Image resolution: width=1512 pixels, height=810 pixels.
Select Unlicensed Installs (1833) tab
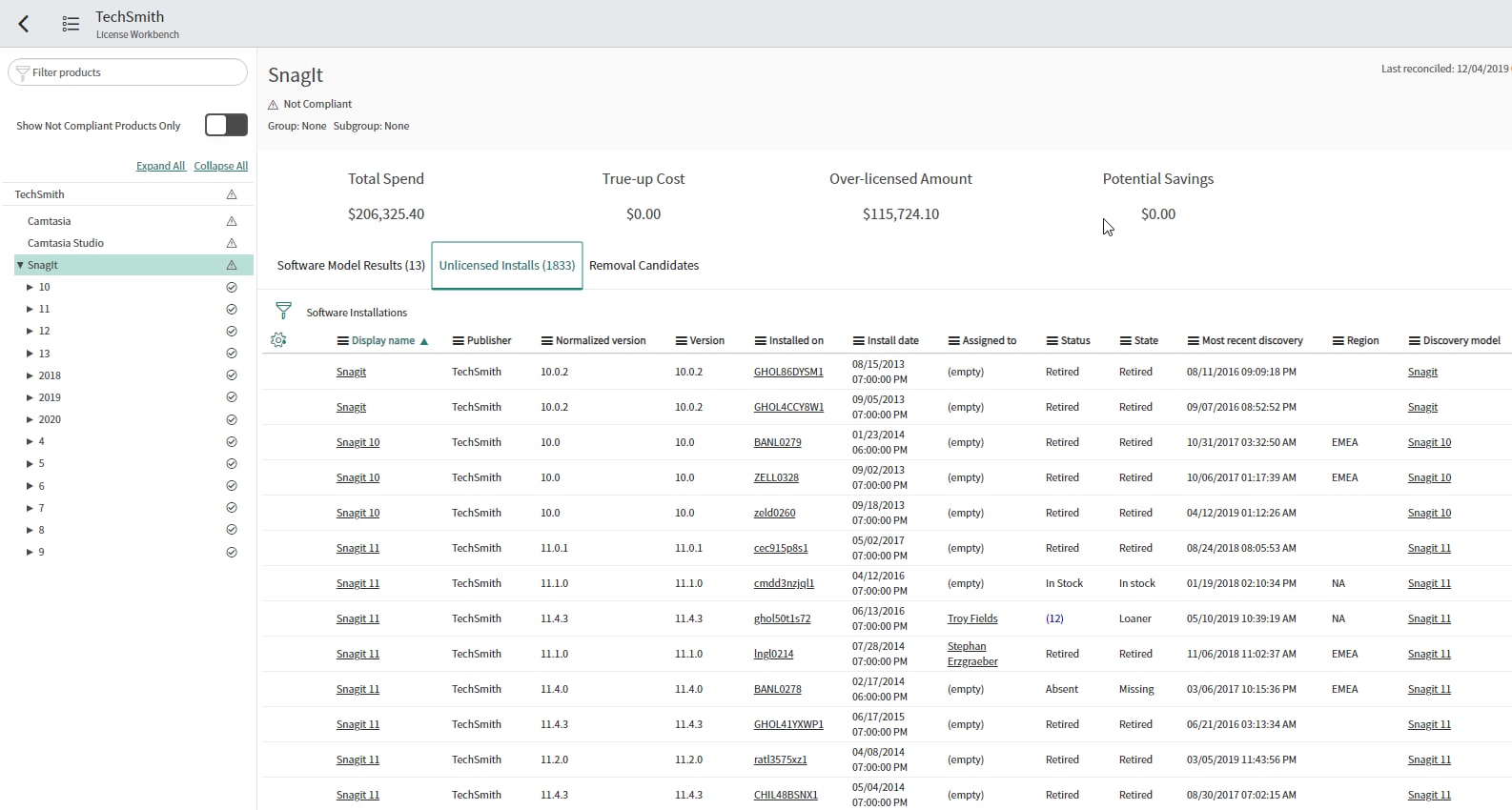click(x=507, y=265)
